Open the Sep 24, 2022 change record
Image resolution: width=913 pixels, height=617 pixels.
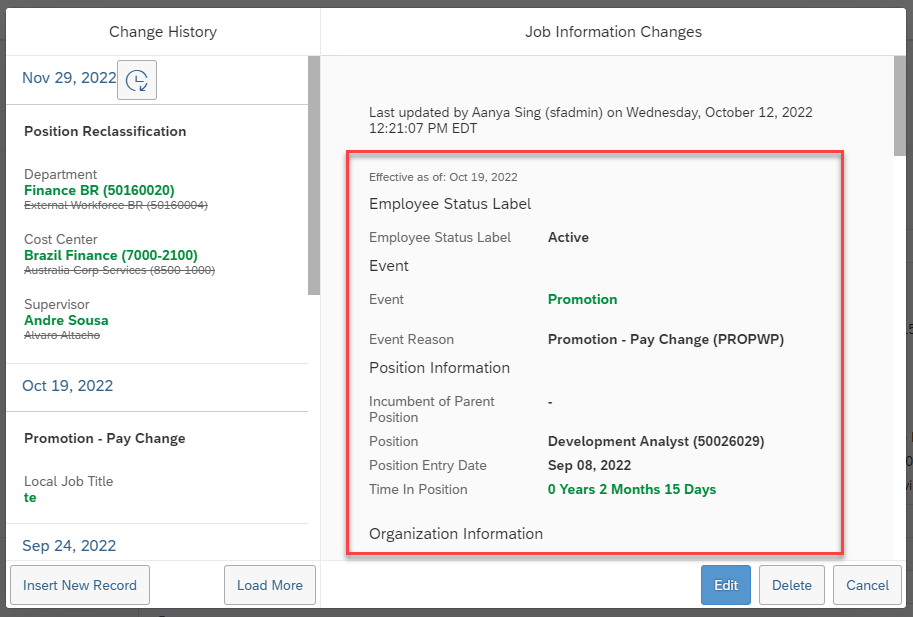69,546
